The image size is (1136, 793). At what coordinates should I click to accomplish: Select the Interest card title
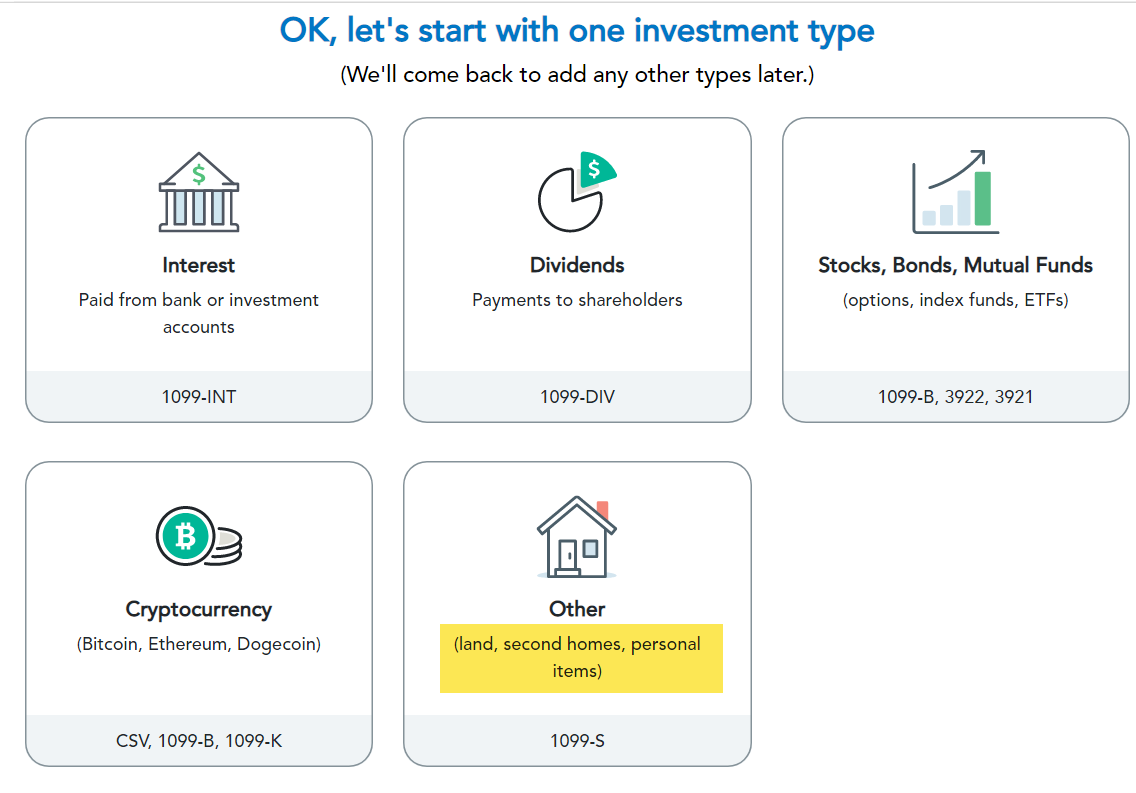pyautogui.click(x=198, y=265)
